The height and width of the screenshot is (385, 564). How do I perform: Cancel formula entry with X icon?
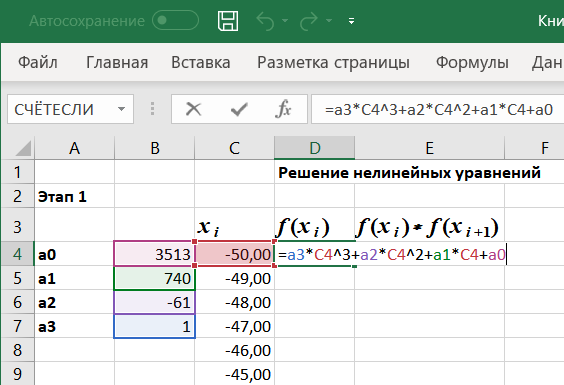(194, 109)
